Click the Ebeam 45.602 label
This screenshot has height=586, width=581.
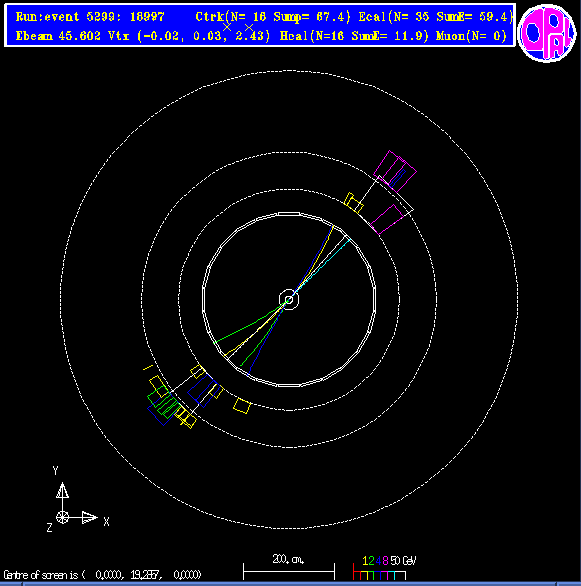click(x=58, y=36)
